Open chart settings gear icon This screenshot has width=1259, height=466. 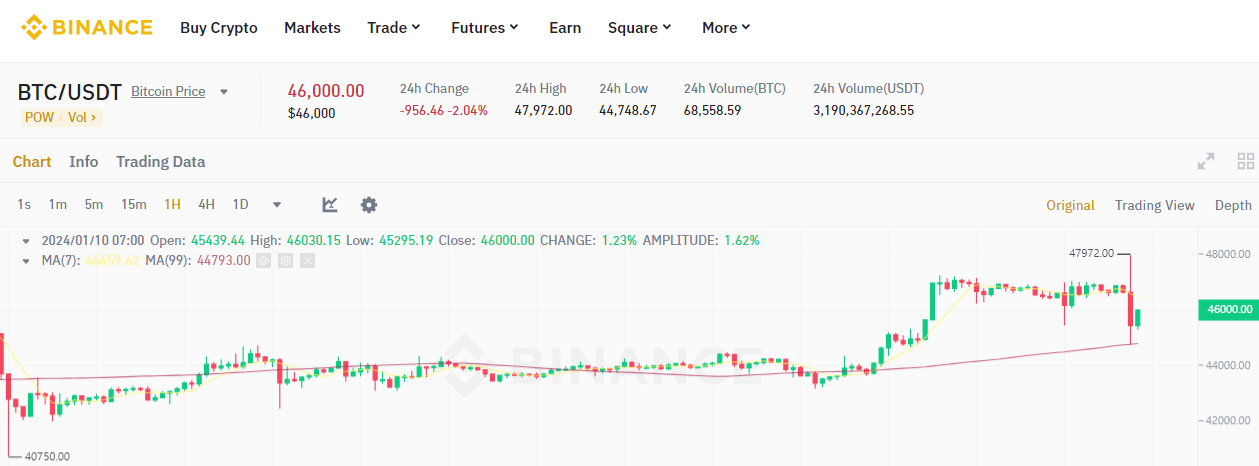tap(369, 205)
